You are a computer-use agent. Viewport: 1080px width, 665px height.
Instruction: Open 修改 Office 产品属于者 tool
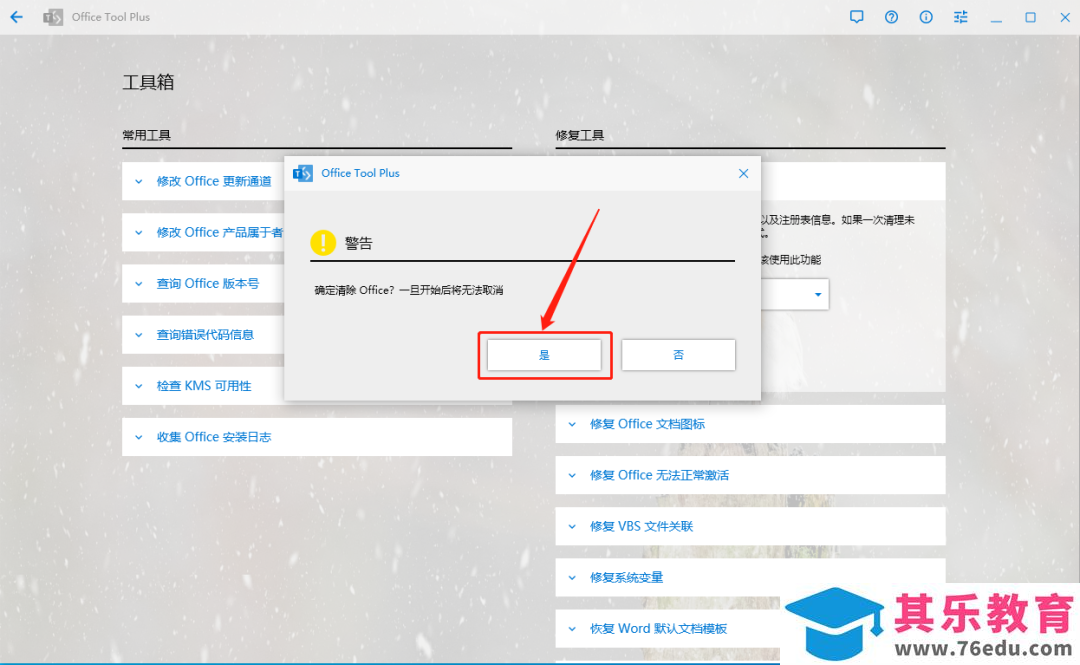220,232
